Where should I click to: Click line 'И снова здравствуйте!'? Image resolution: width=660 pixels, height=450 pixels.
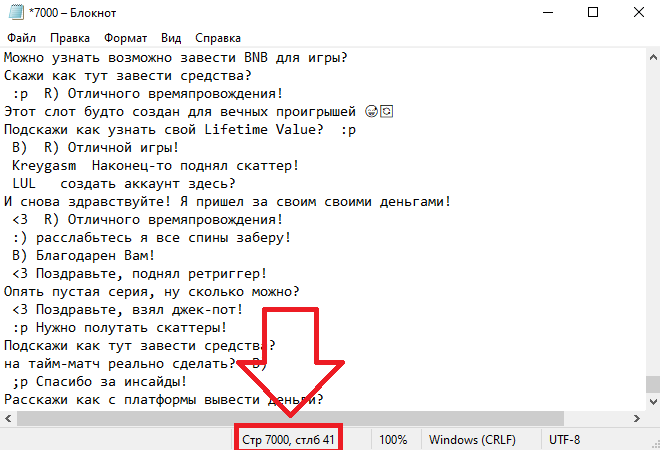coord(227,202)
